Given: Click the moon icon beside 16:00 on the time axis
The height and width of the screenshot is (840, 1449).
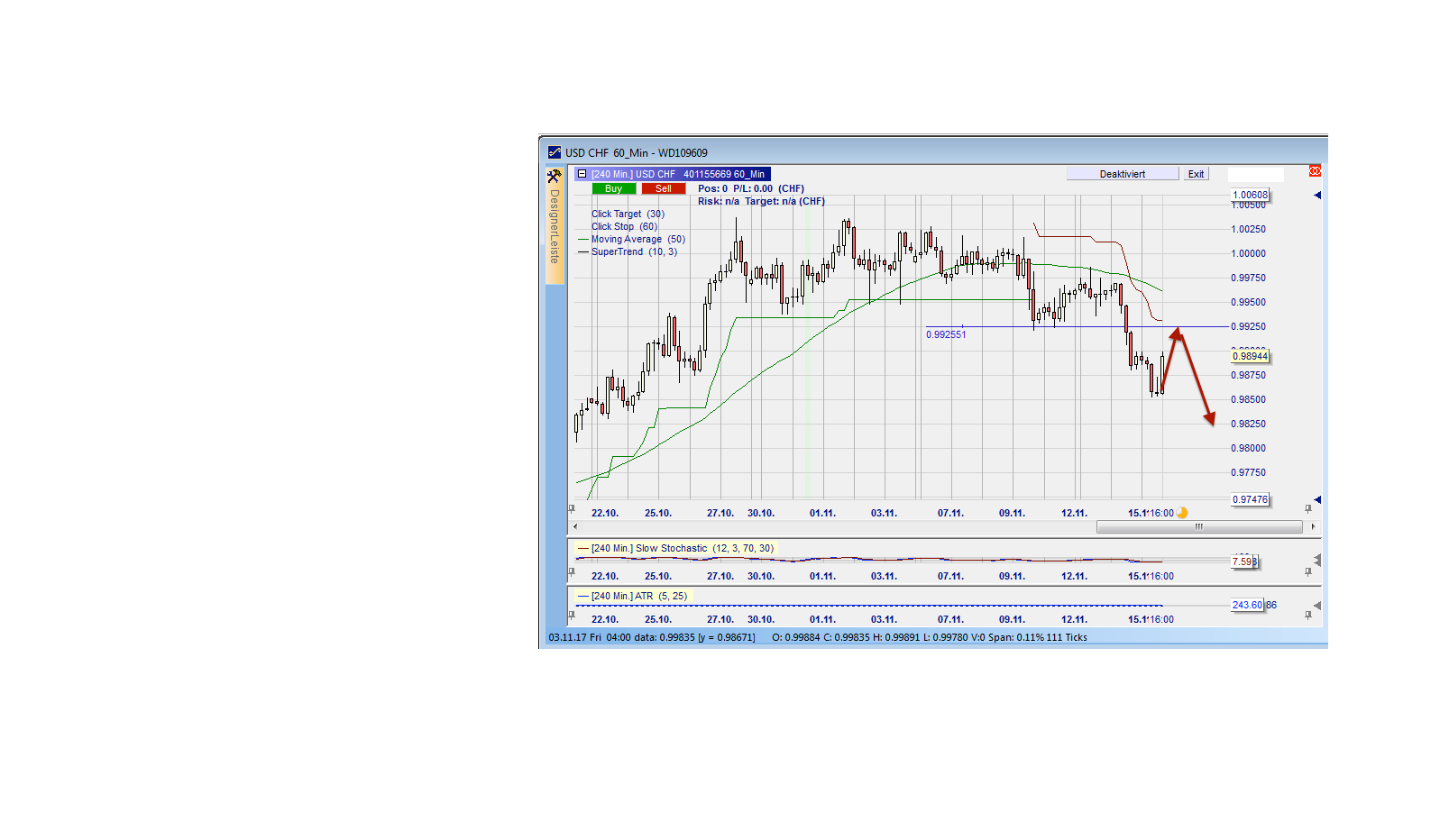Looking at the screenshot, I should 1181,513.
